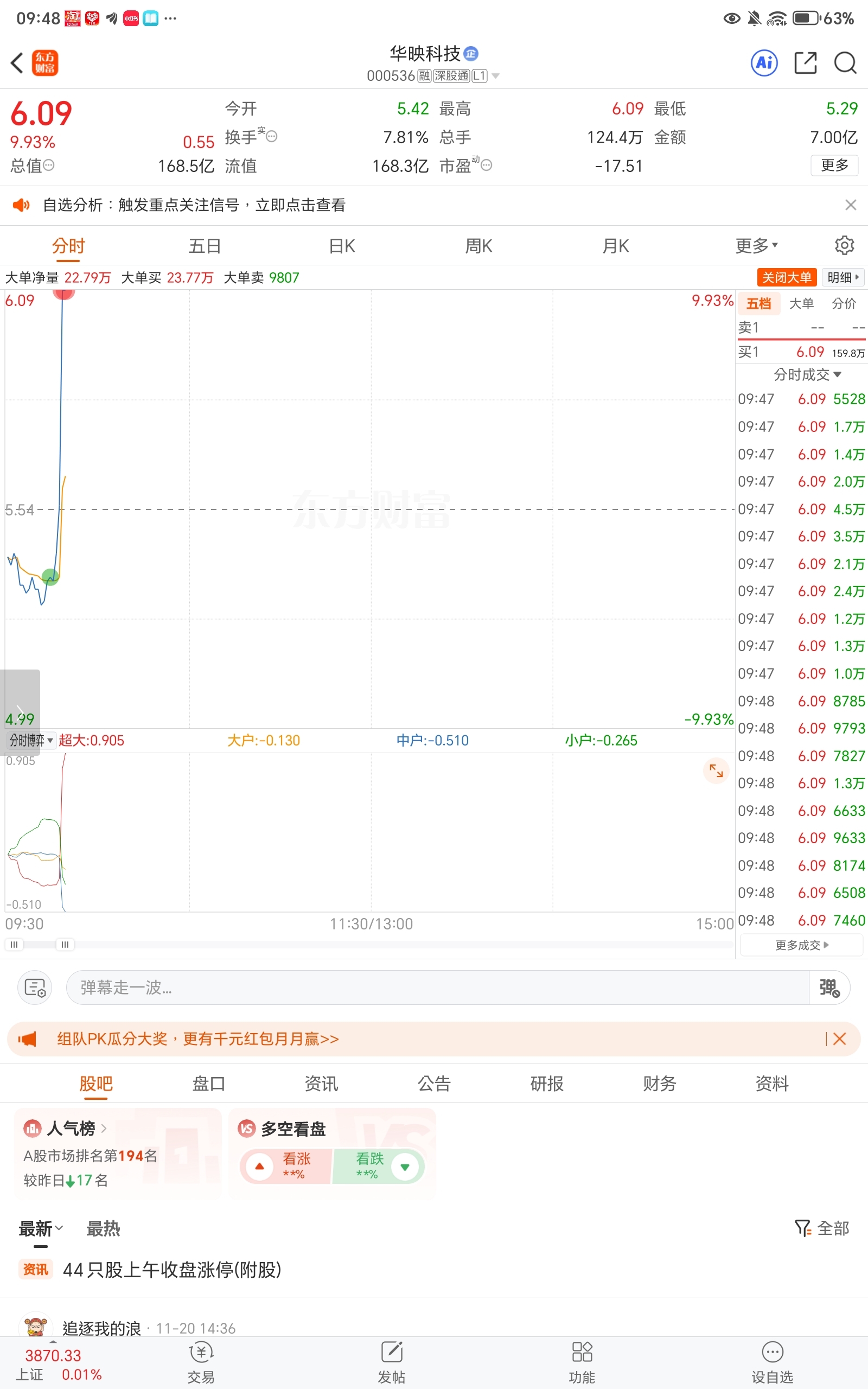The width and height of the screenshot is (868, 1389).
Task: Open the 发帖 post icon
Action: pyautogui.click(x=392, y=1362)
